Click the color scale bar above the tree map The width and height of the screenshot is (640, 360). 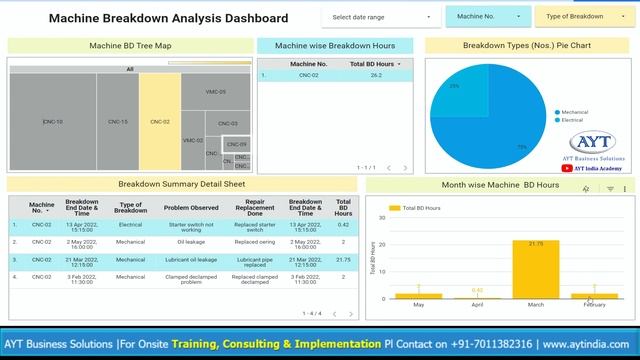click(x=209, y=63)
